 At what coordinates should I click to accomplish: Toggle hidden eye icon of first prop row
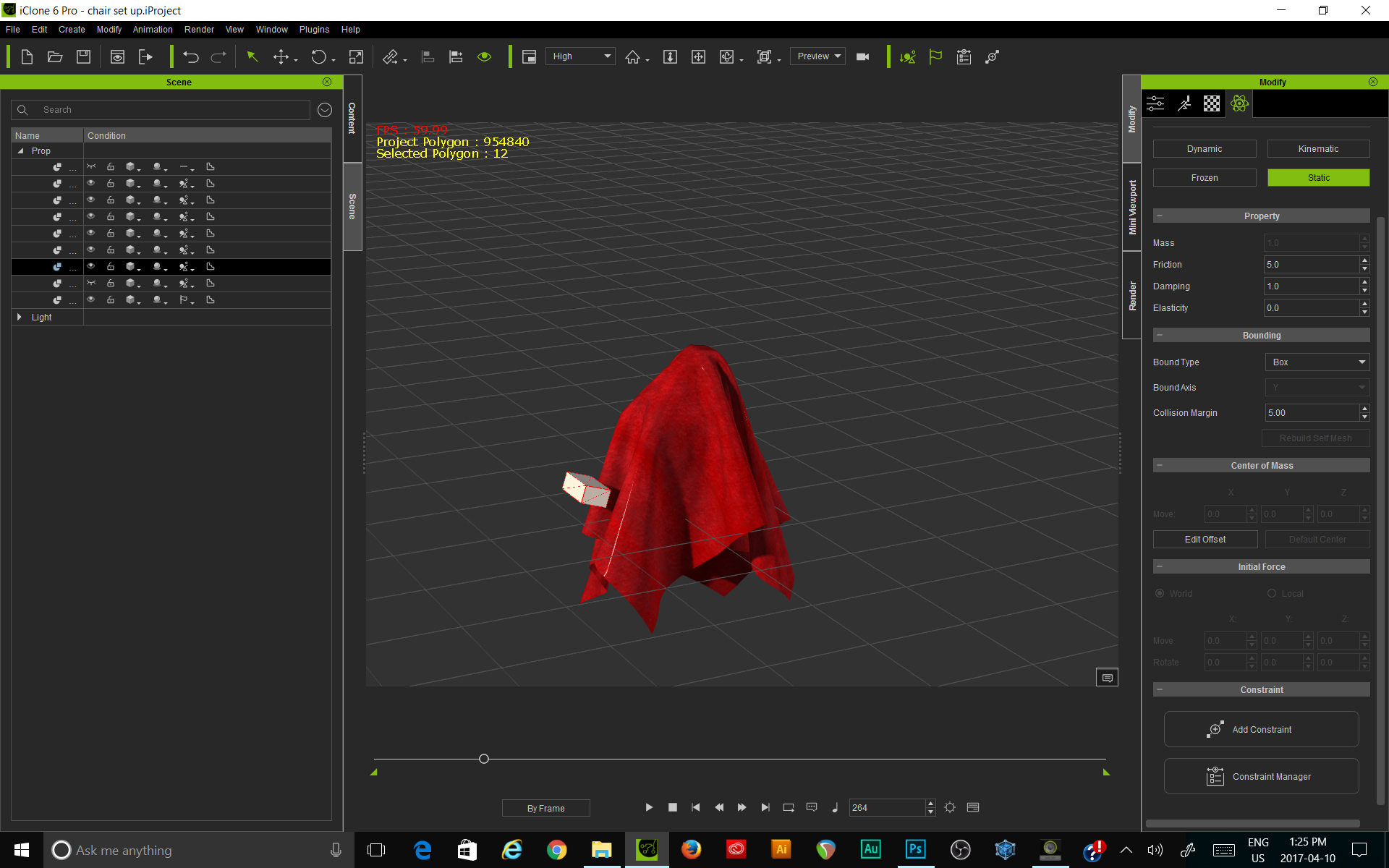point(91,166)
